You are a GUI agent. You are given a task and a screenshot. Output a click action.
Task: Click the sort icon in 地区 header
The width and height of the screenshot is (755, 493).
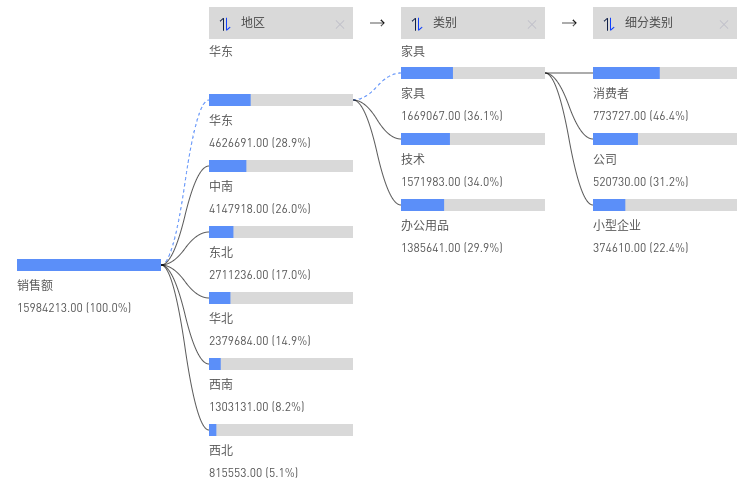tap(225, 23)
